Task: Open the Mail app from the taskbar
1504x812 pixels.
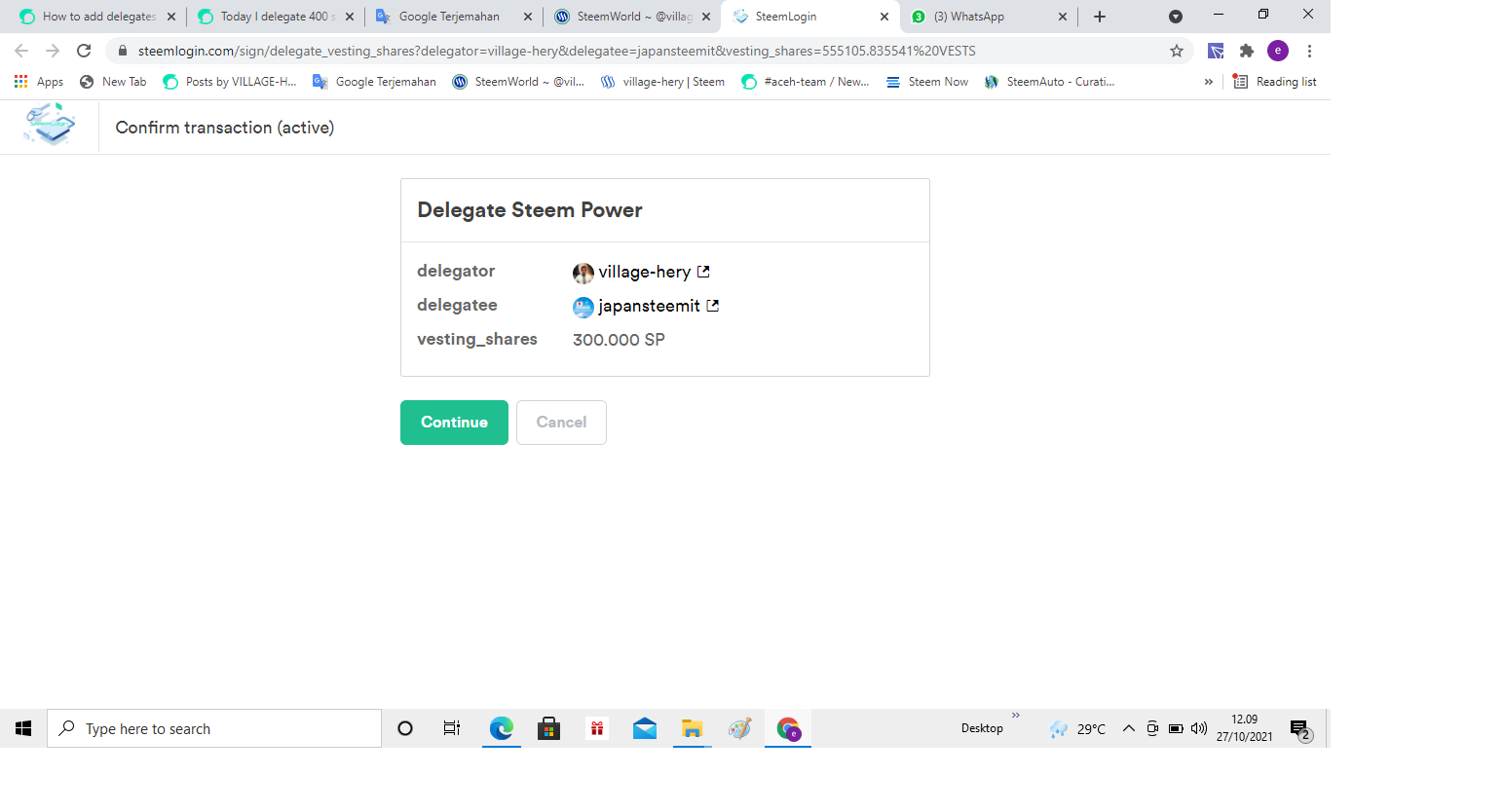Action: [x=645, y=728]
